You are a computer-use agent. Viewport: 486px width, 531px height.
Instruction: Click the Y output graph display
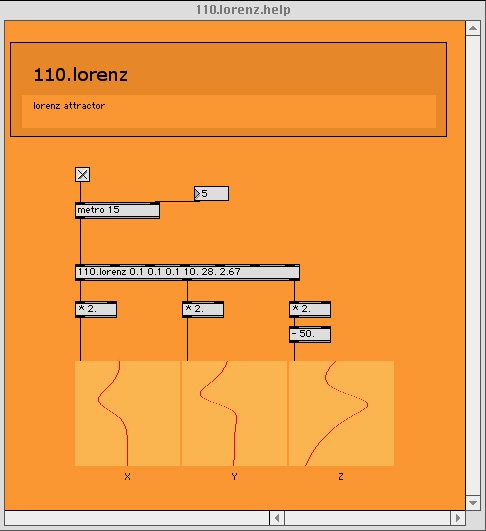234,413
